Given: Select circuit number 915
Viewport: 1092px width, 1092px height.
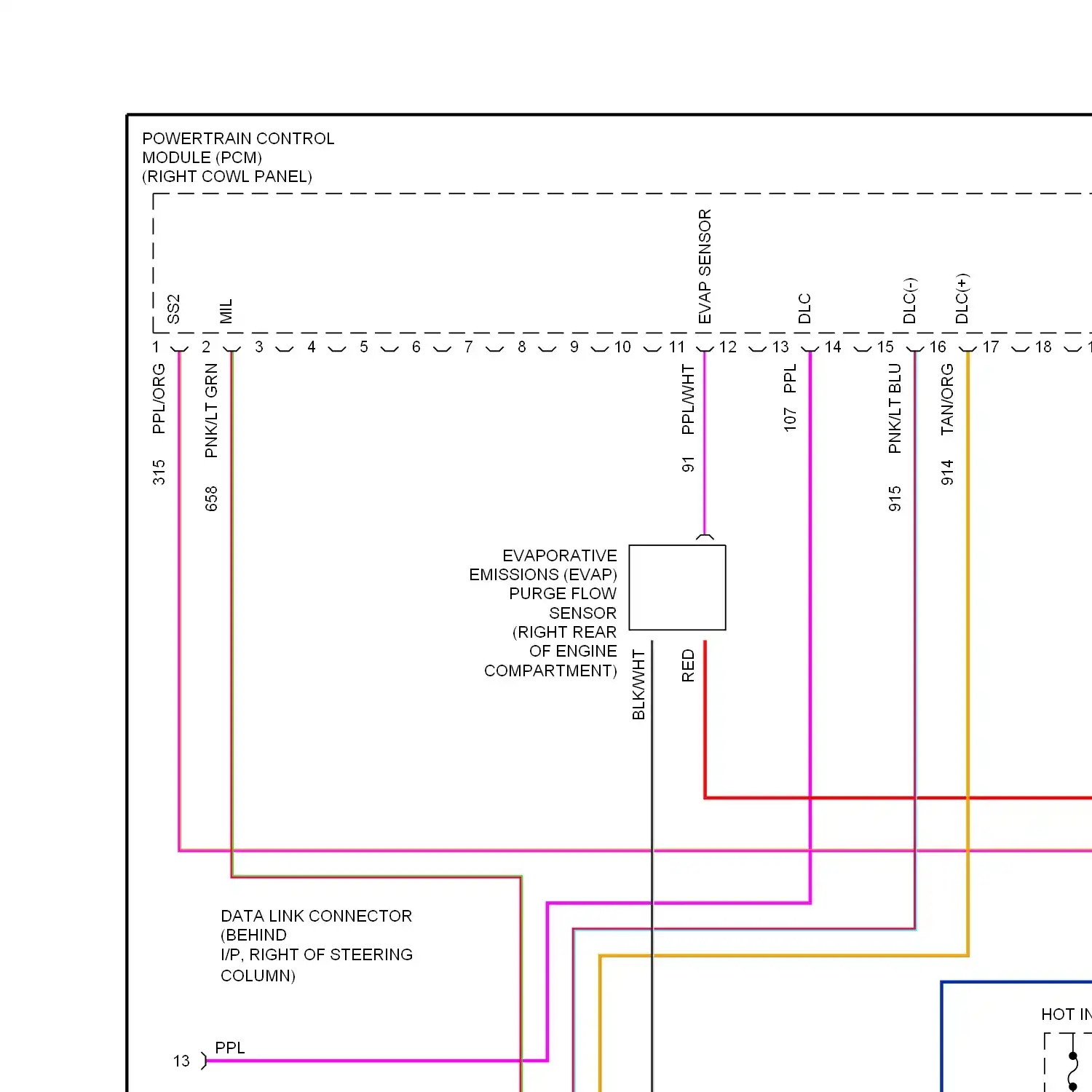Looking at the screenshot, I should click(895, 499).
